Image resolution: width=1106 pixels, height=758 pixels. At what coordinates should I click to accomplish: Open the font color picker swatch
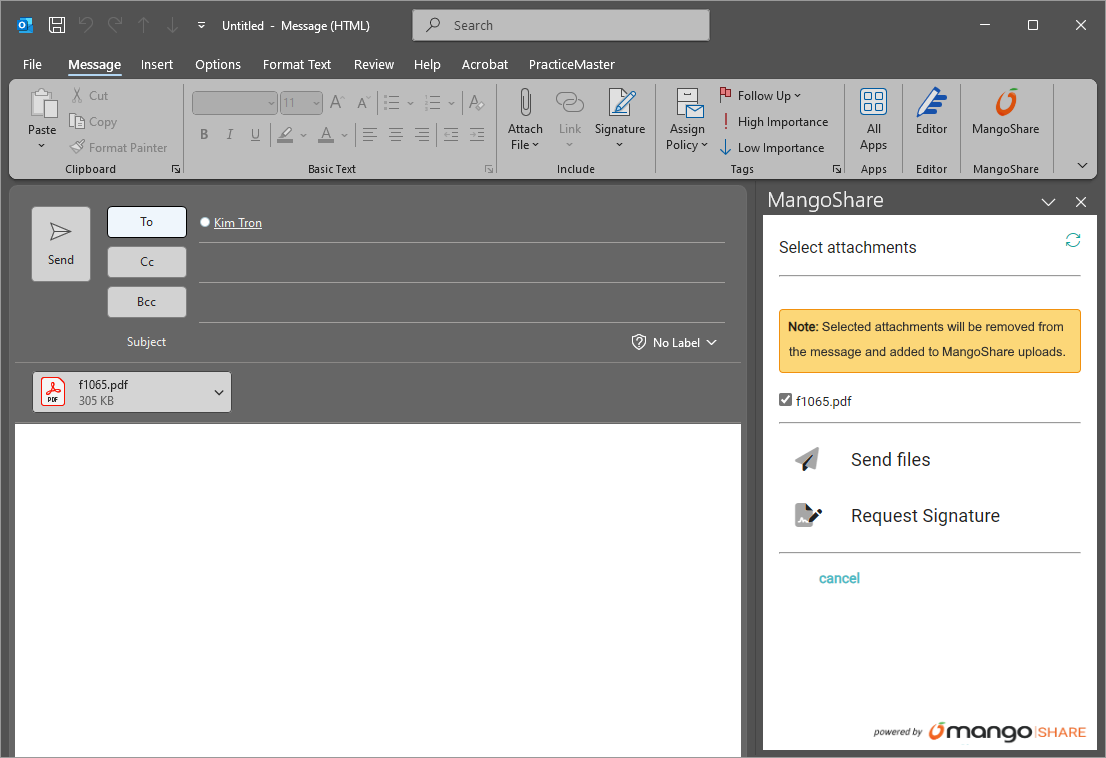click(326, 134)
